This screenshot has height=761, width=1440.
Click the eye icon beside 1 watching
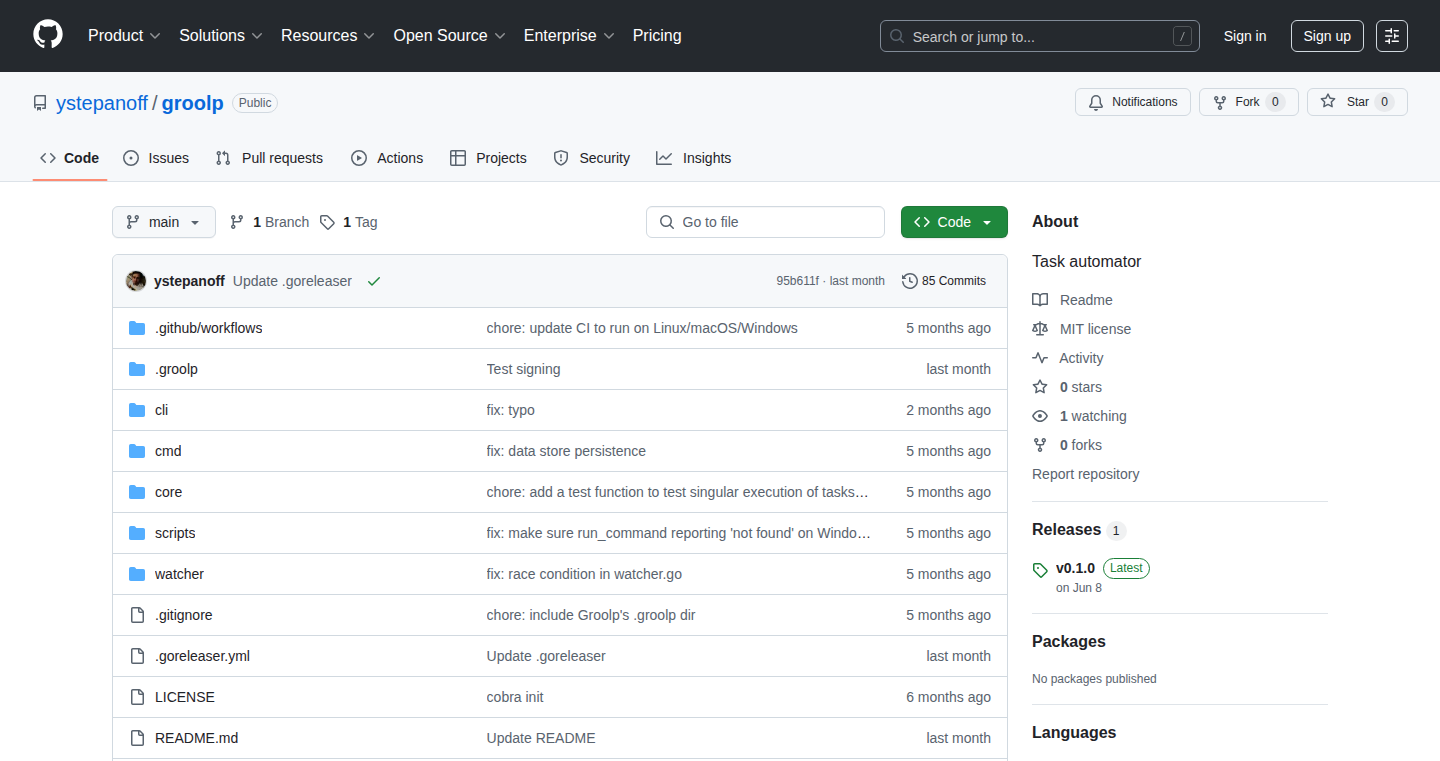(x=1040, y=416)
